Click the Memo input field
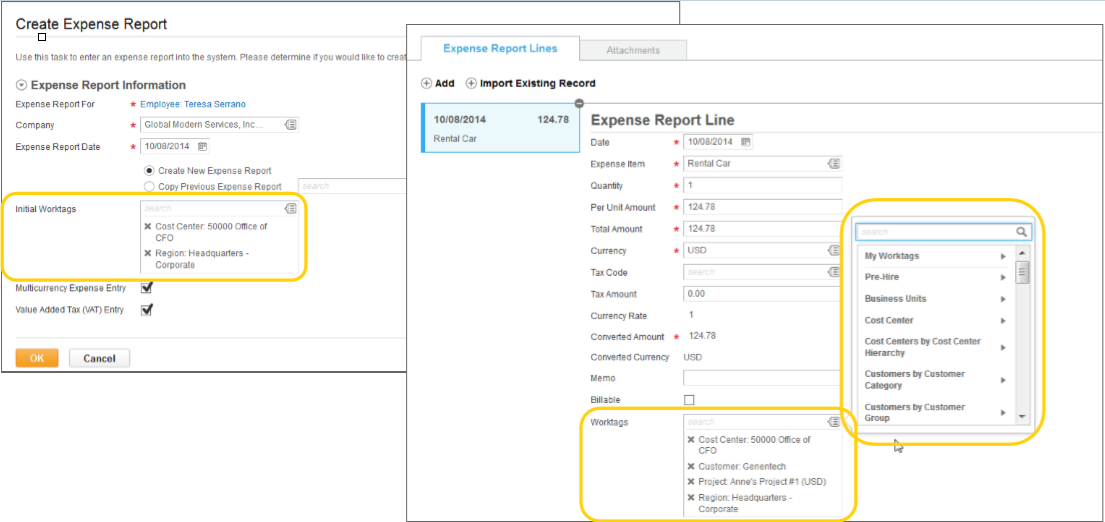The height and width of the screenshot is (522, 1105). pos(763,378)
